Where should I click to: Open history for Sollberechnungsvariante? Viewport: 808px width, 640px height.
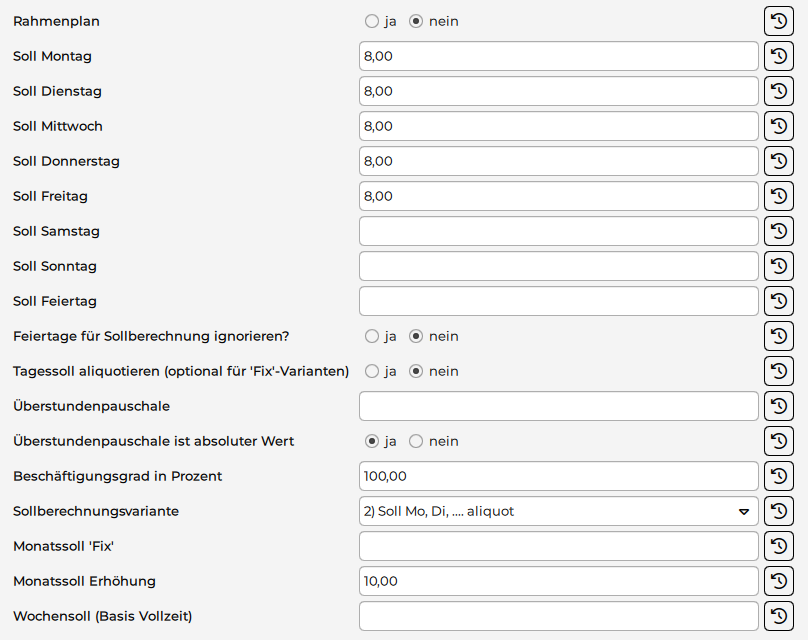pyautogui.click(x=779, y=511)
